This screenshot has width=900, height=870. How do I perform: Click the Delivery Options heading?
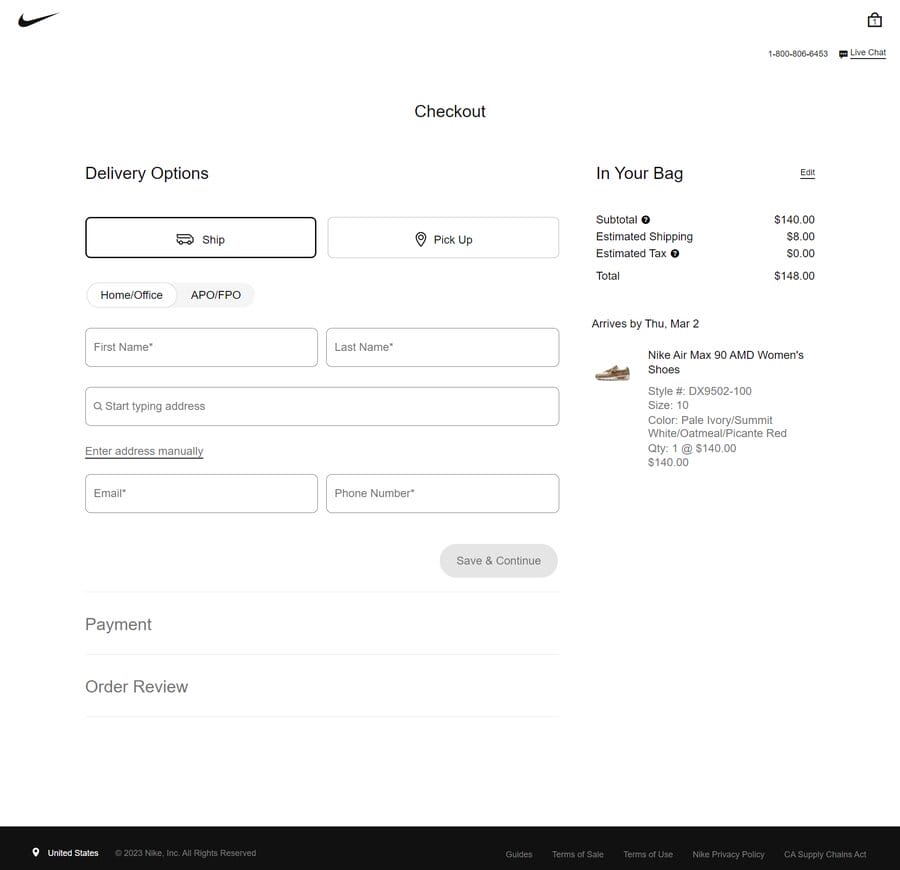[x=147, y=173]
